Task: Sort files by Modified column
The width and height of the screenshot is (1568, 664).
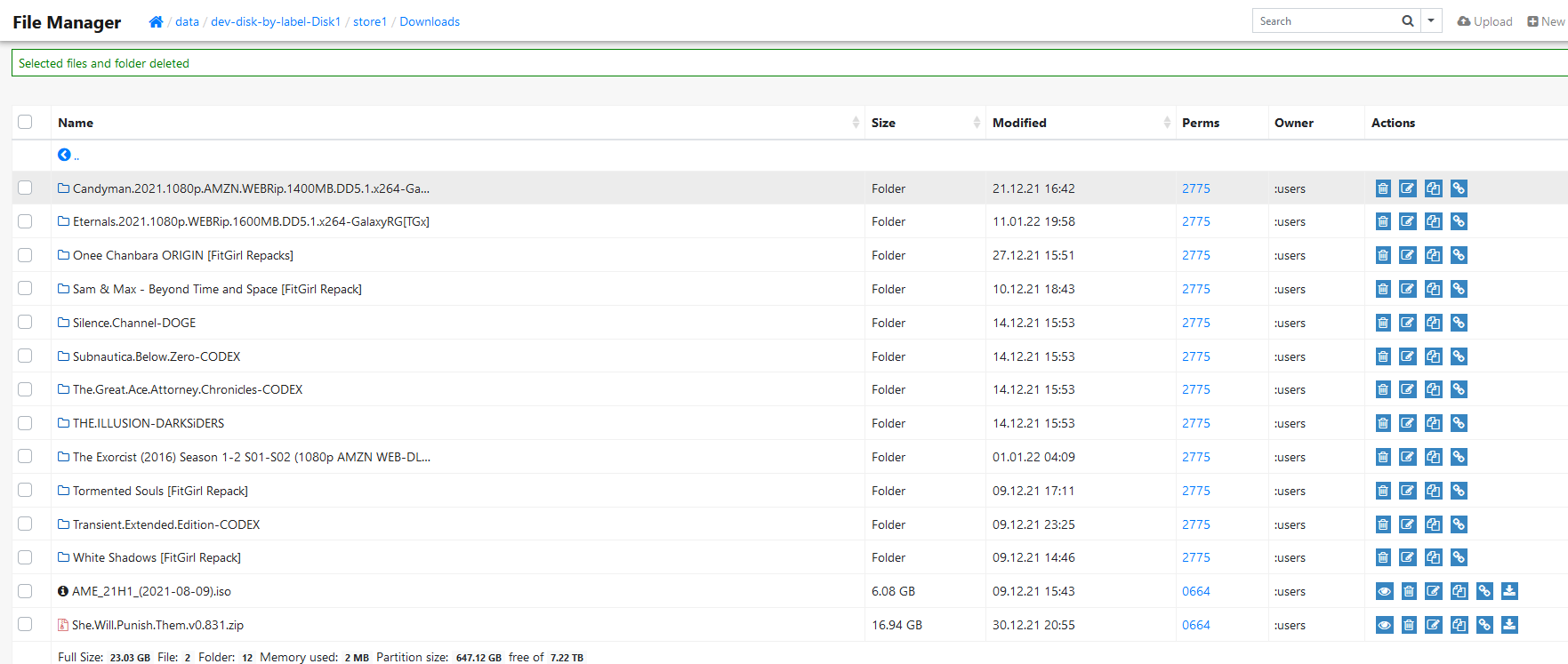Action: [x=1019, y=123]
